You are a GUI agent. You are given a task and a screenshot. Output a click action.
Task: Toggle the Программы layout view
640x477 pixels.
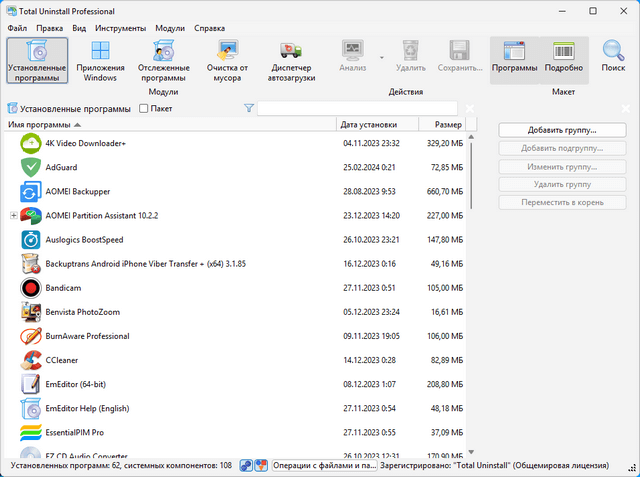pyautogui.click(x=514, y=58)
